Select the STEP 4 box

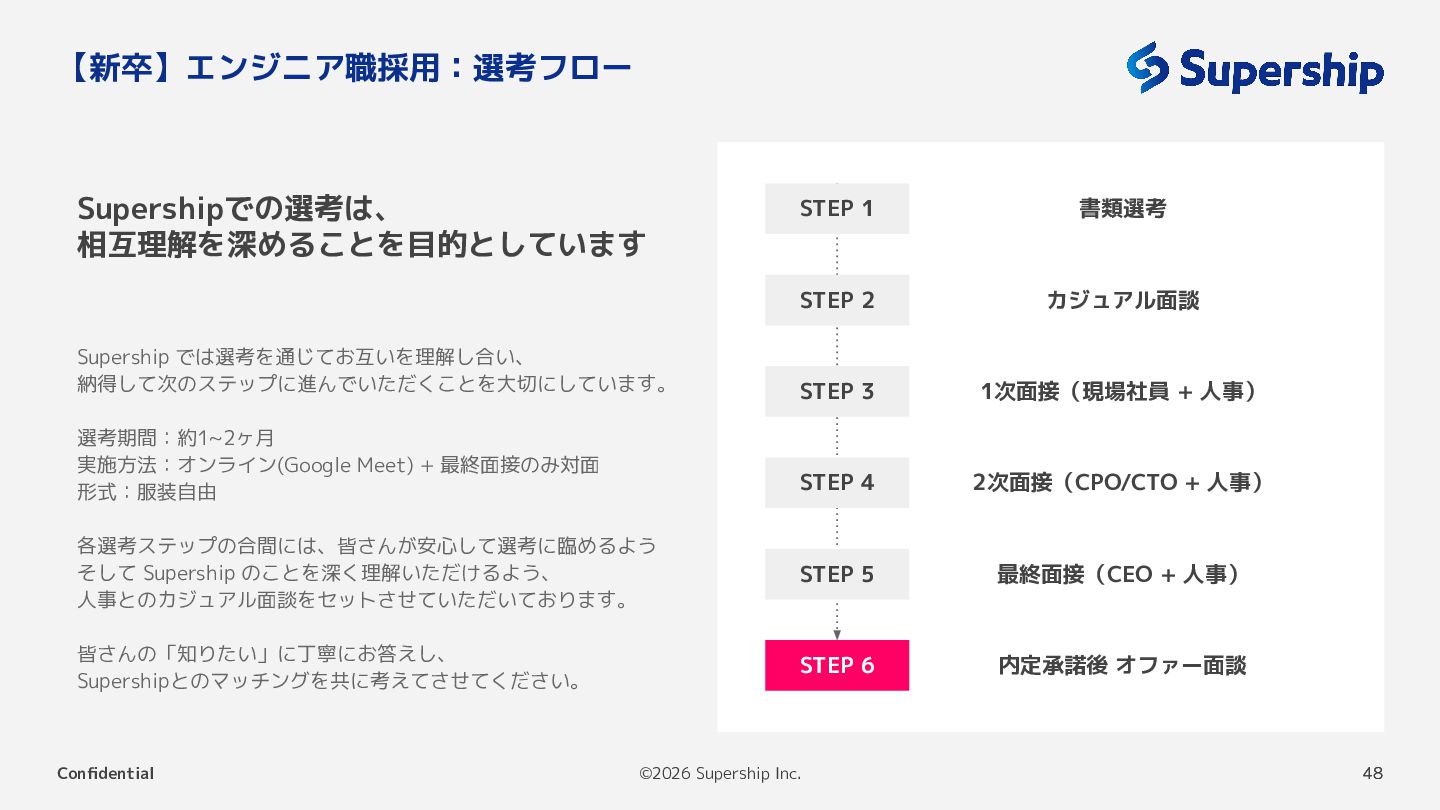(x=837, y=482)
